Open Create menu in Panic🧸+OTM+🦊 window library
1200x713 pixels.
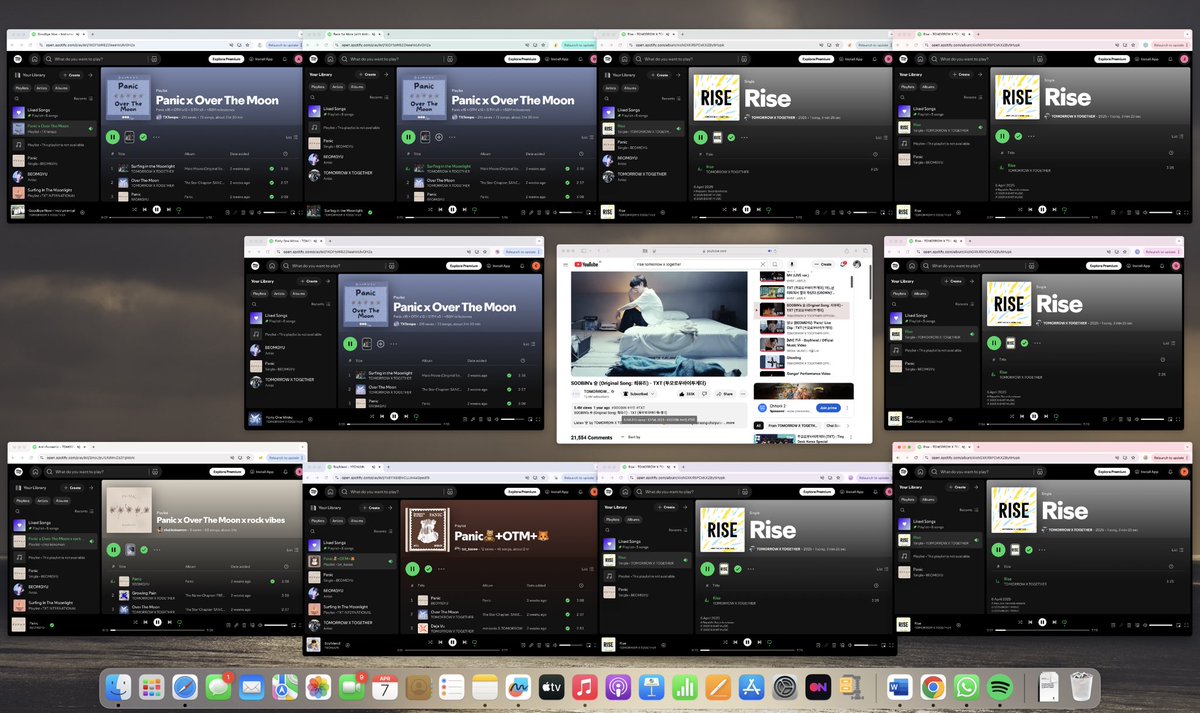[371, 508]
